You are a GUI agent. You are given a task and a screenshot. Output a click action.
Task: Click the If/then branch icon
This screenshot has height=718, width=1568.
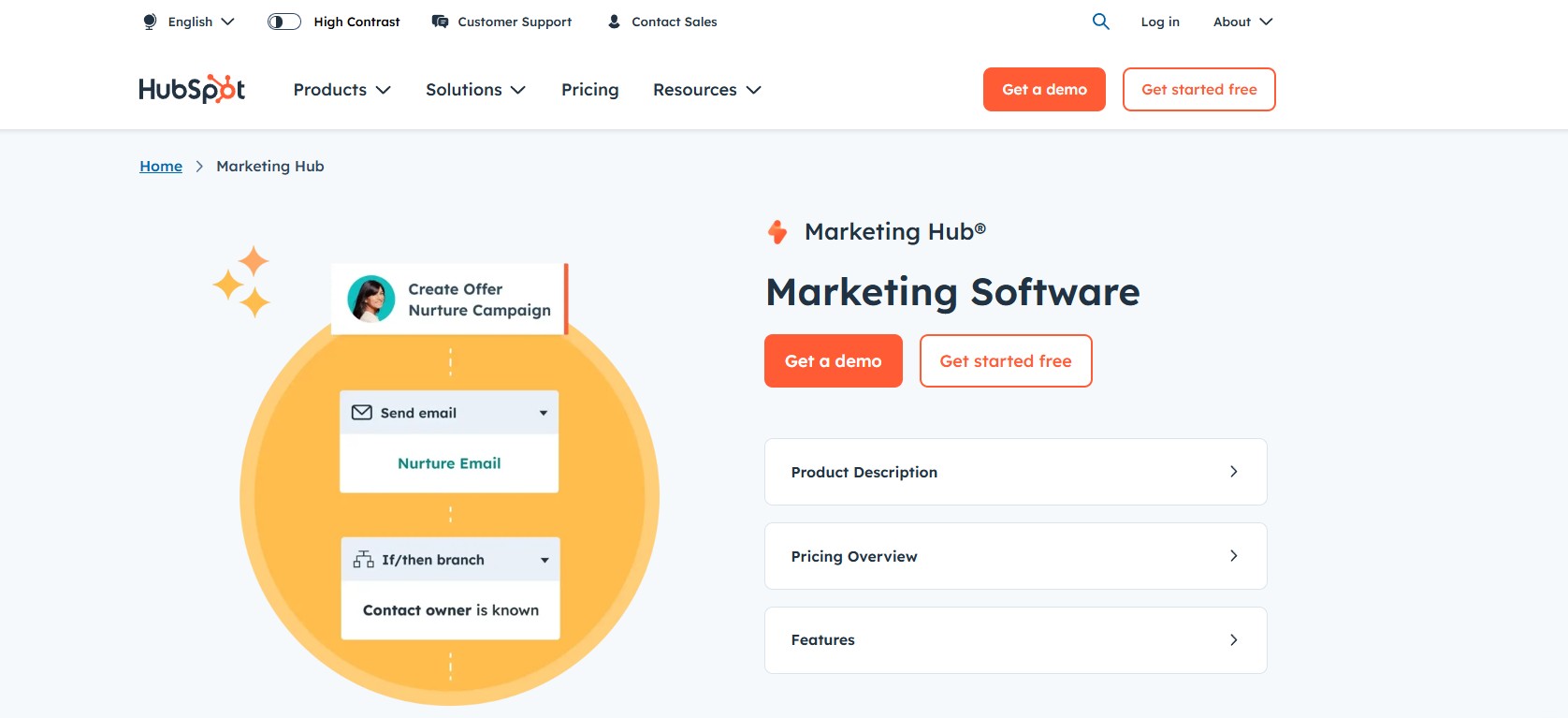pyautogui.click(x=363, y=560)
